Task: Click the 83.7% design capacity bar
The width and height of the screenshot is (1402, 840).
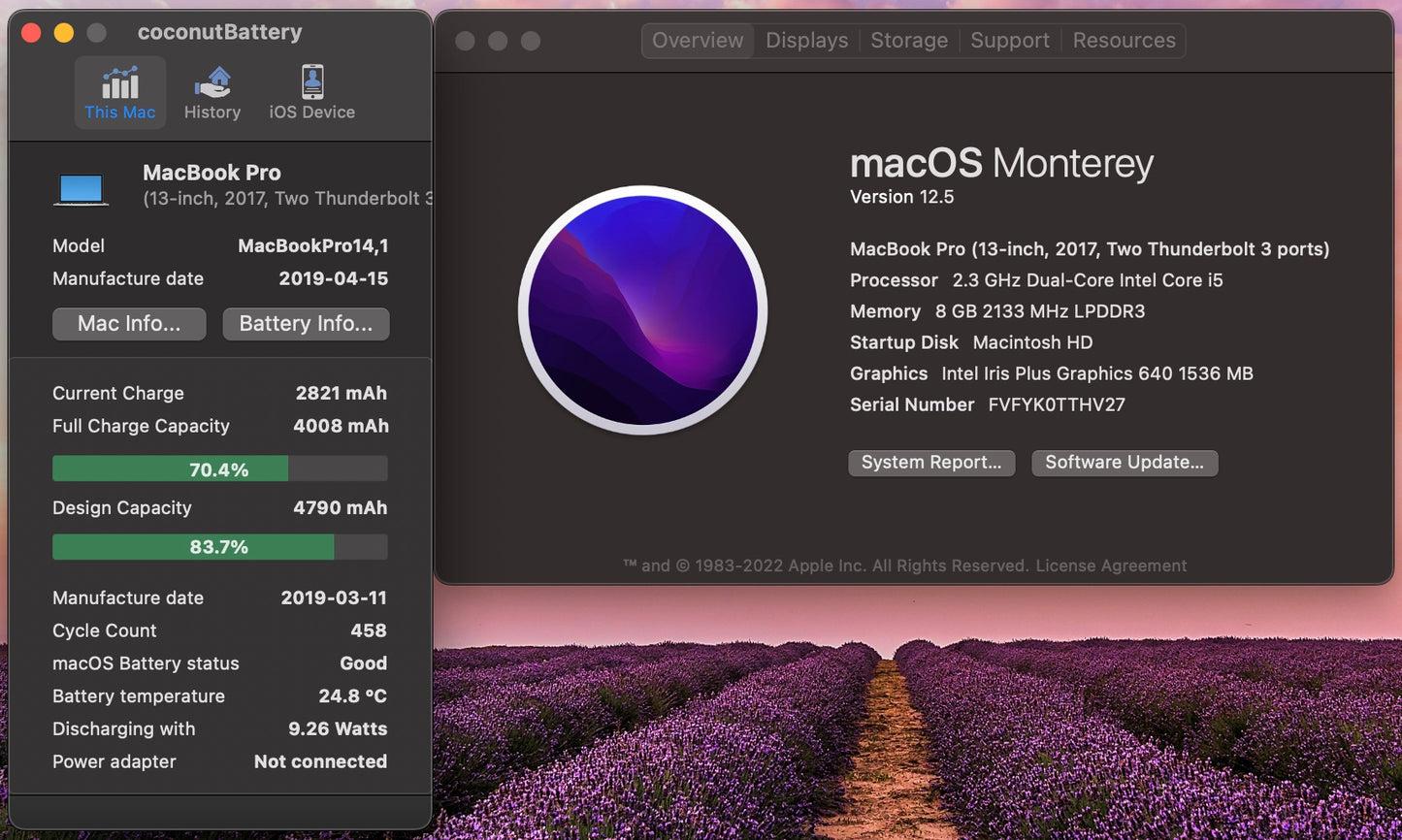Action: click(x=218, y=547)
